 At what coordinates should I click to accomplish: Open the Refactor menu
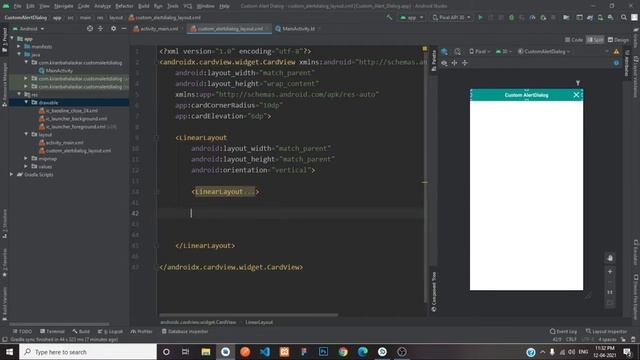124,6
